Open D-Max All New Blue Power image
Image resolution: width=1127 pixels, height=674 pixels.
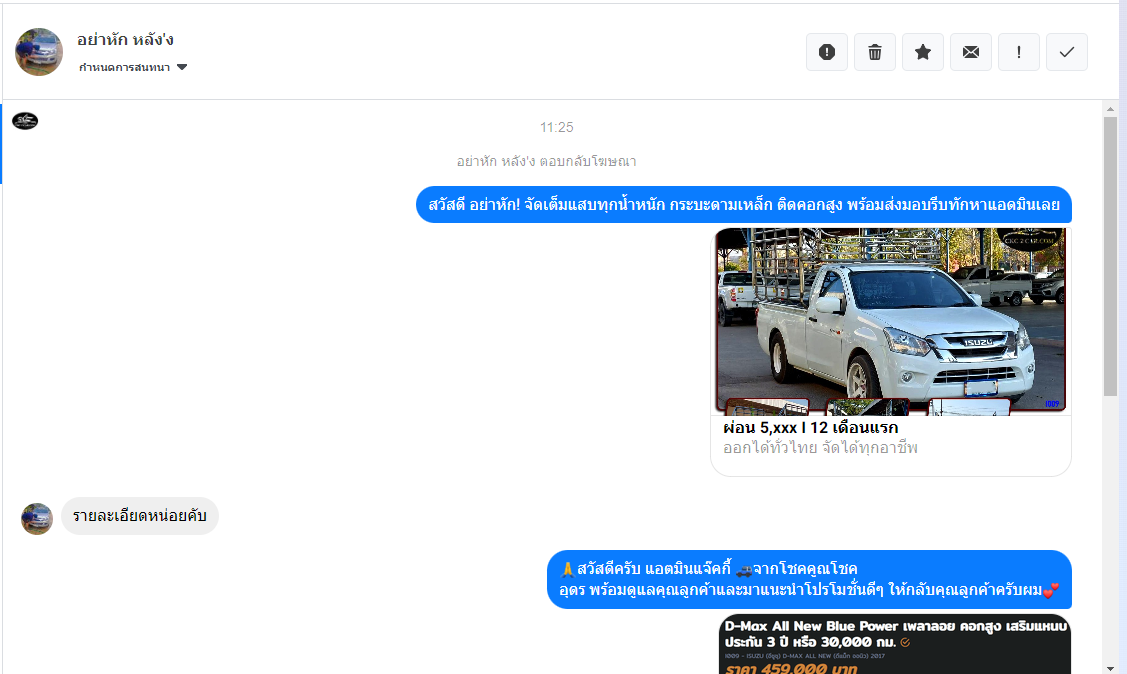pos(895,645)
